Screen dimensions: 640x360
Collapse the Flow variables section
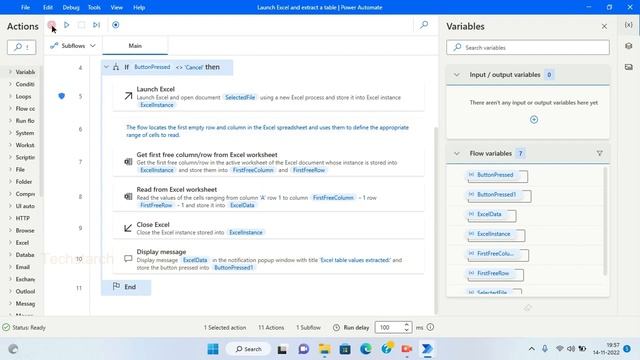coord(457,153)
